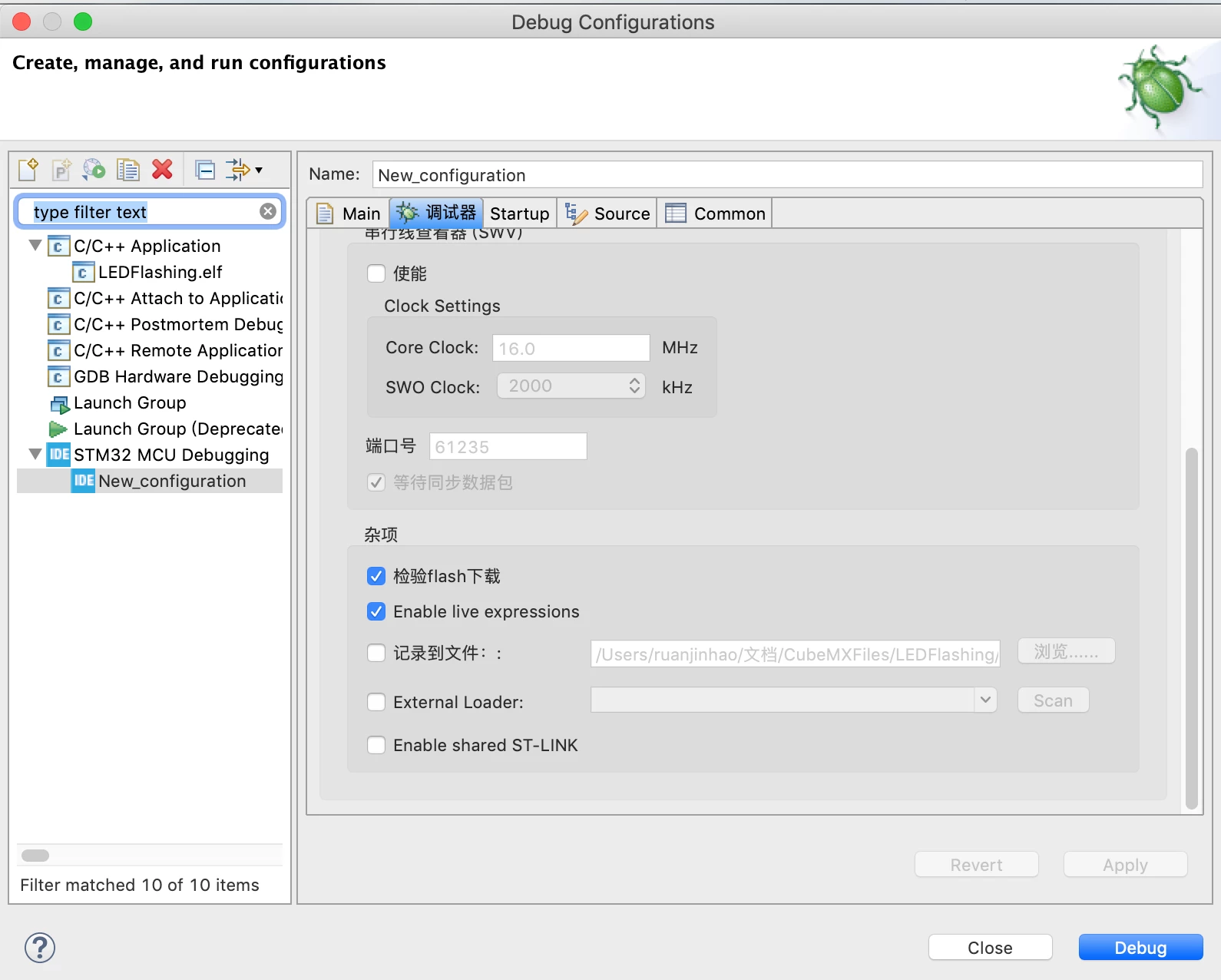Click the C/C++ Attach to Application icon

tap(58, 298)
